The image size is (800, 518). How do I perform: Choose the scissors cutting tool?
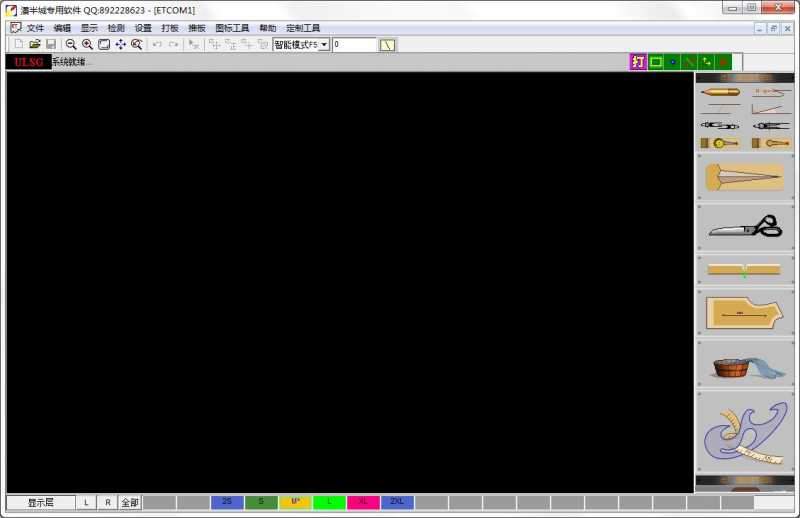click(745, 227)
